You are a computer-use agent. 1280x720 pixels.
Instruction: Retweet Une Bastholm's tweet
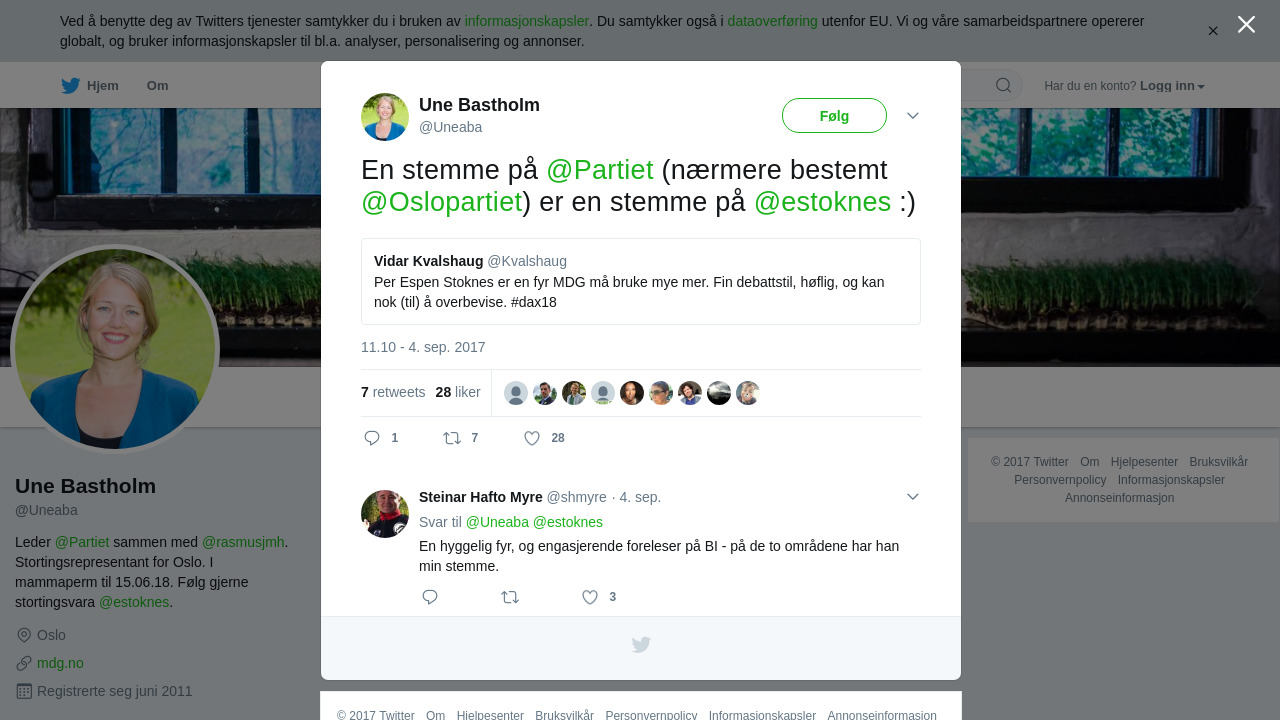tap(452, 438)
